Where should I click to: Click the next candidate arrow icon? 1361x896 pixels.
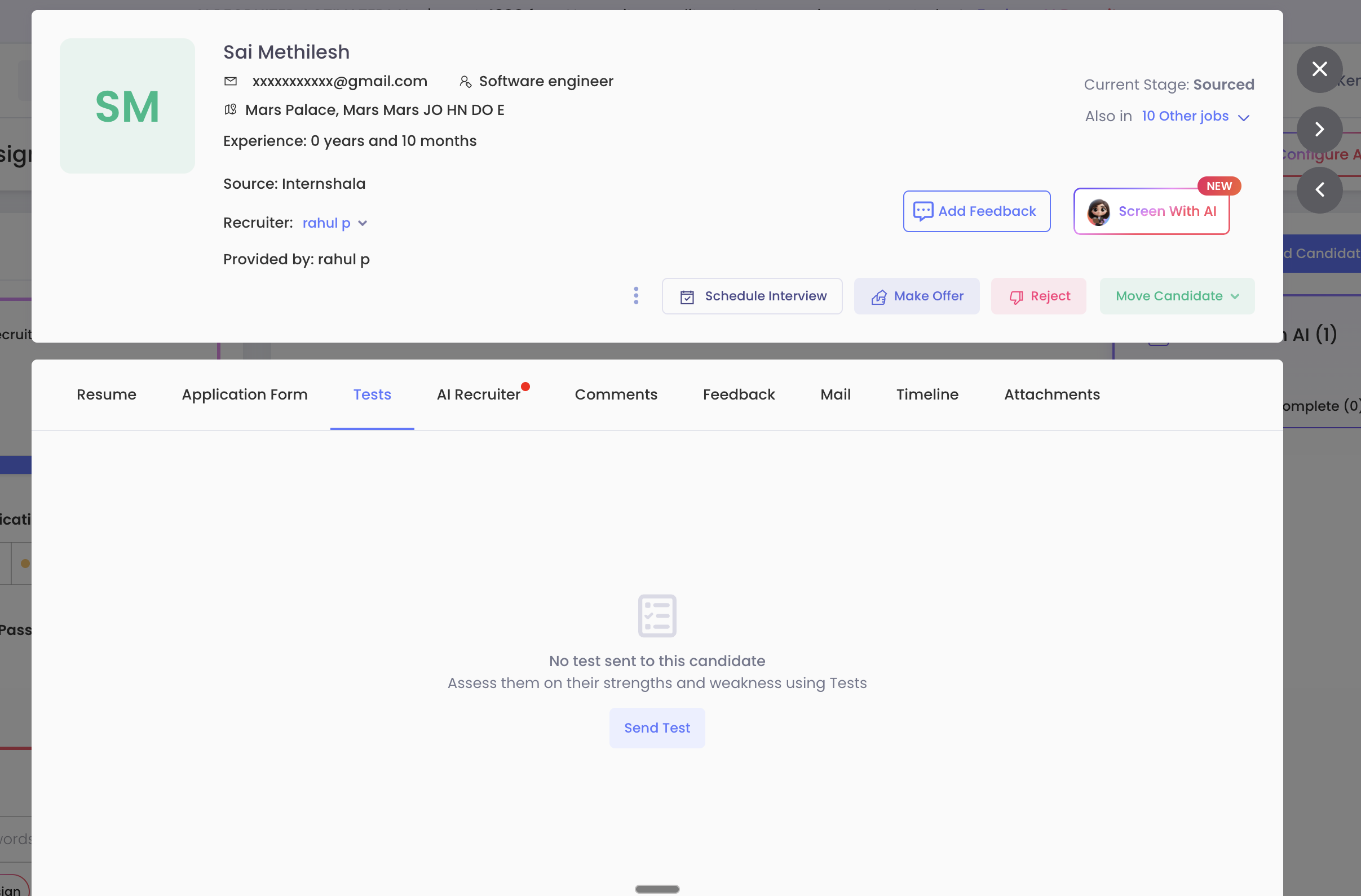(1319, 130)
